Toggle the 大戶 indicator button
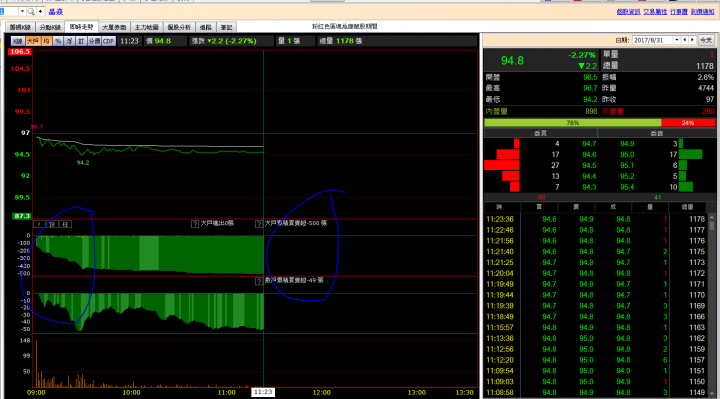The height and width of the screenshot is (399, 720). (33, 41)
